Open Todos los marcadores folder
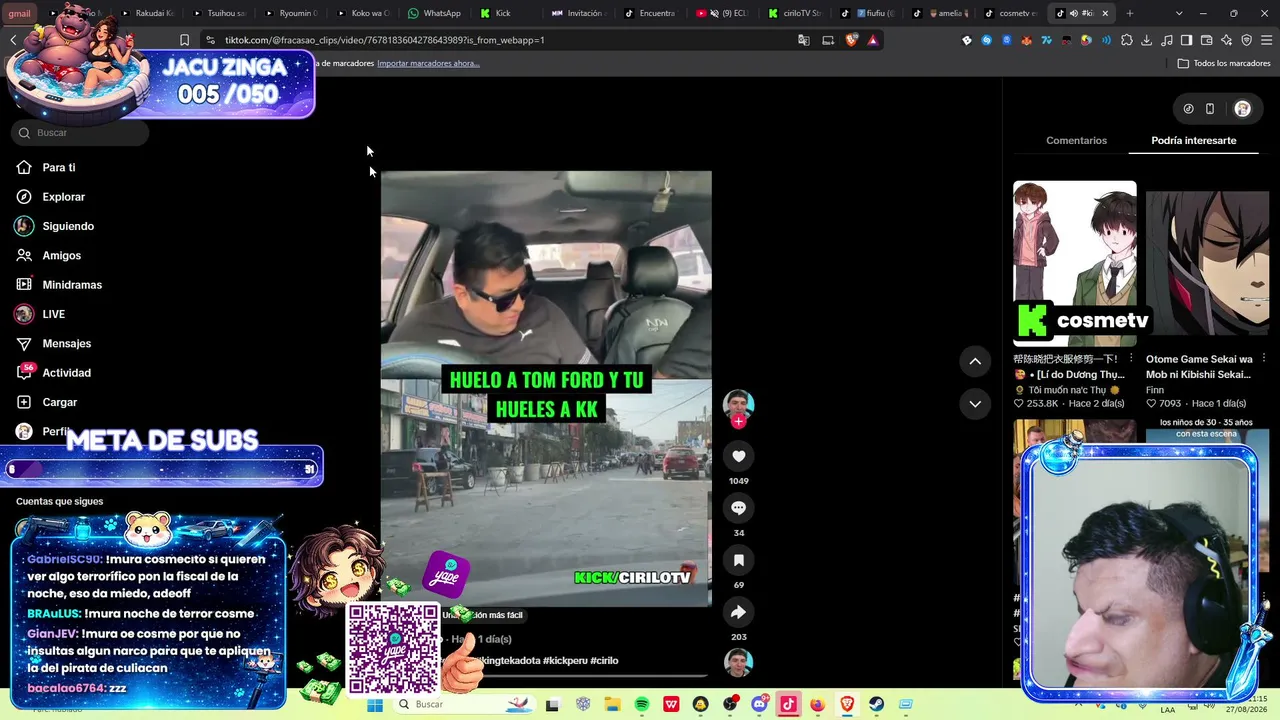 (x=1224, y=63)
